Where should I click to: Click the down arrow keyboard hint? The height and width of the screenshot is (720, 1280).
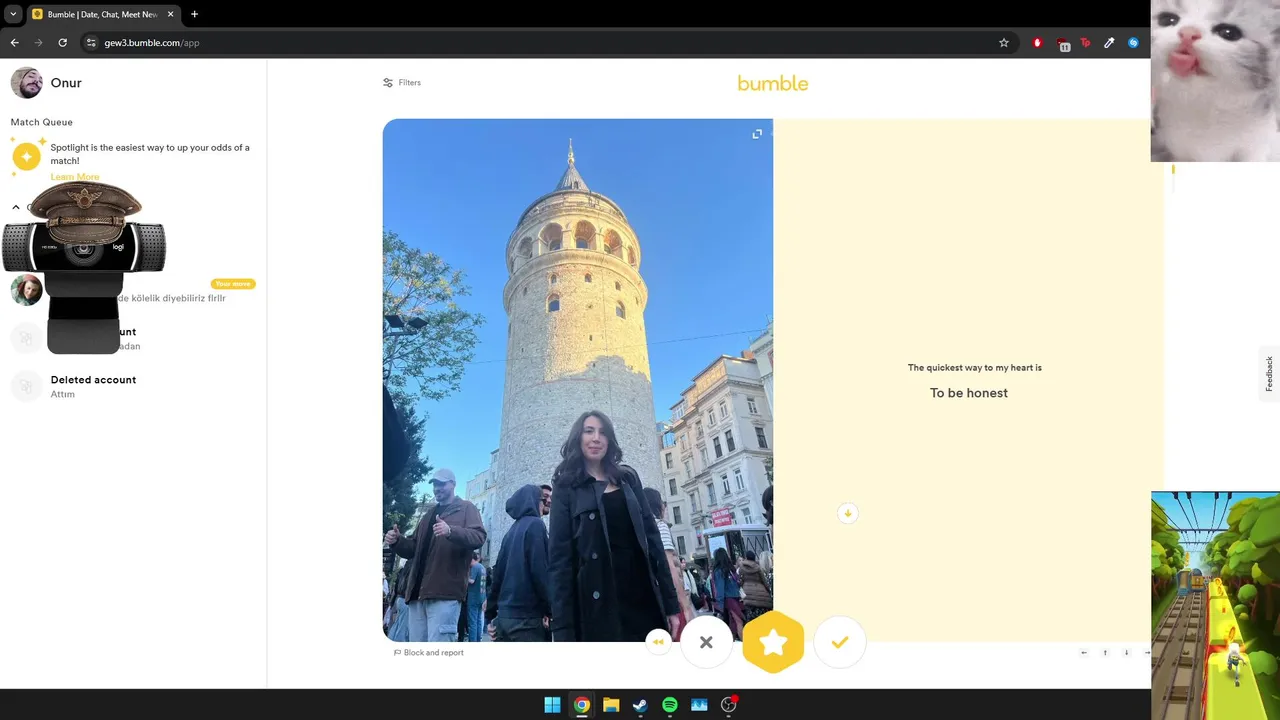1126,653
